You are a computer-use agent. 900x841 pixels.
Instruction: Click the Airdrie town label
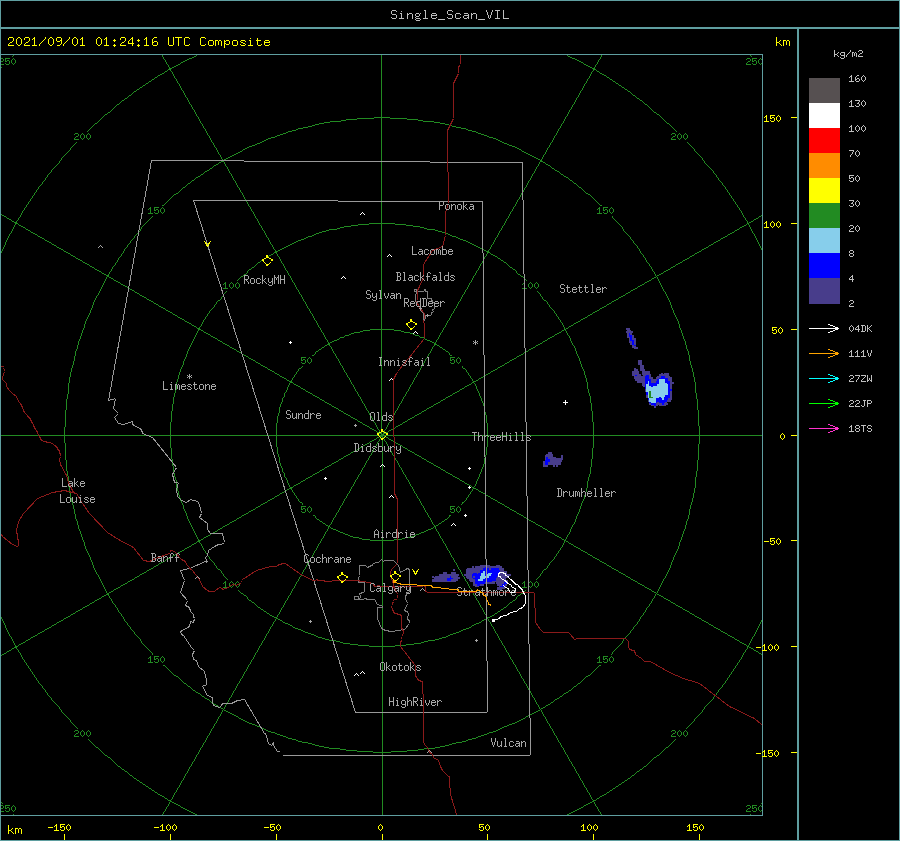tap(394, 534)
